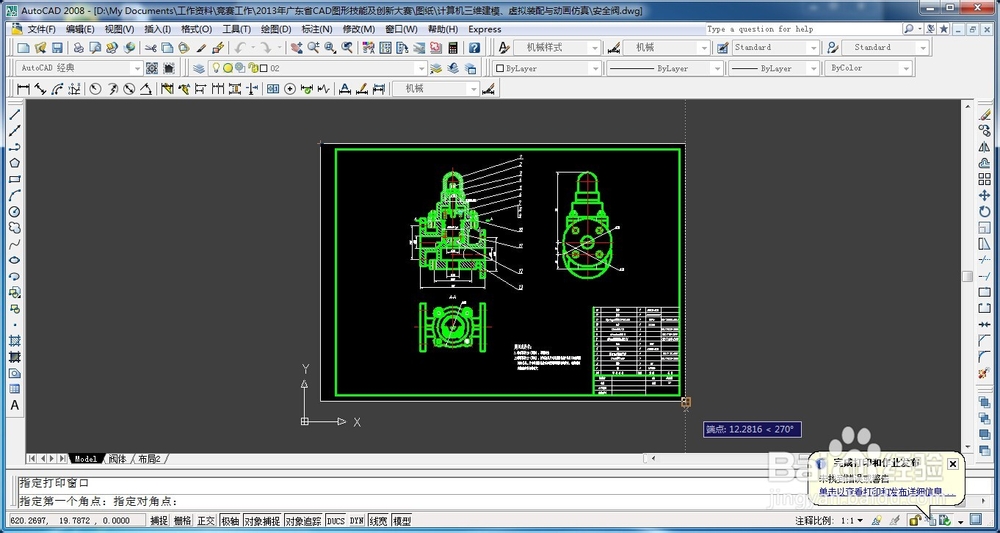1000x533 pixels.
Task: Select the Hatch tool in the Draw toolbar
Action: click(x=14, y=340)
